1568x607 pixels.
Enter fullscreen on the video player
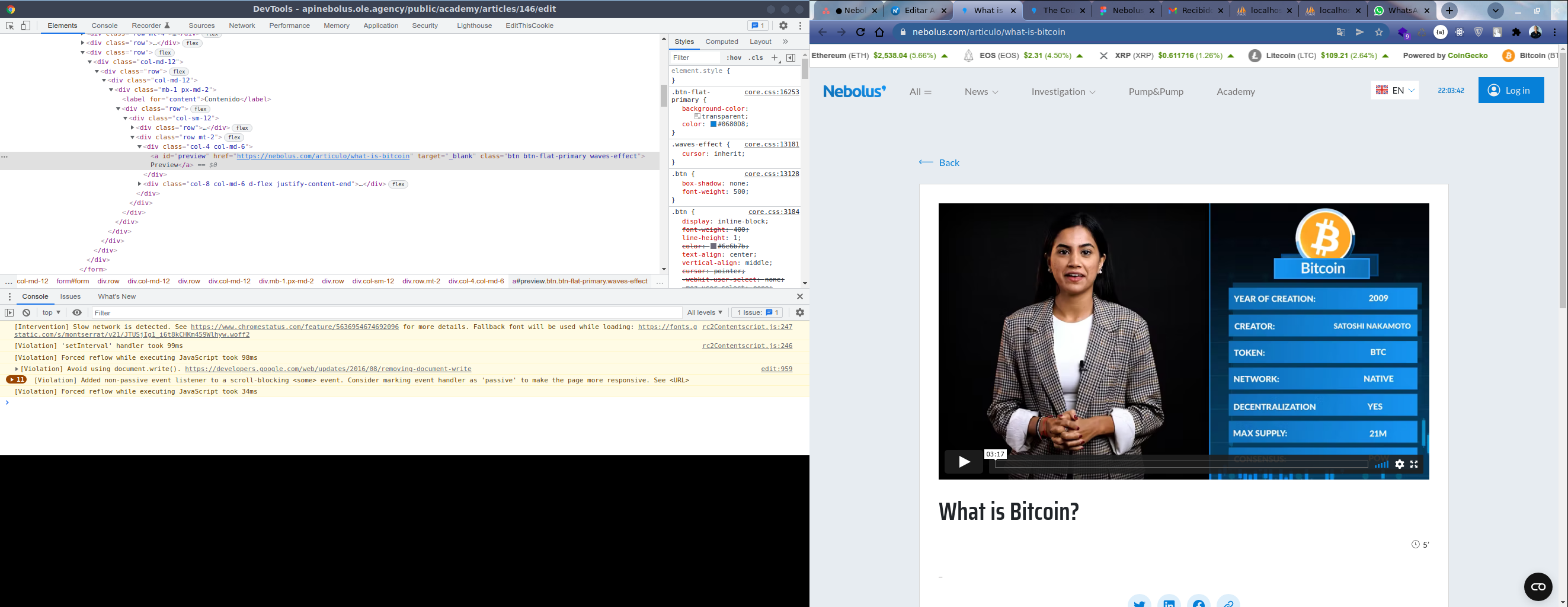click(1414, 464)
